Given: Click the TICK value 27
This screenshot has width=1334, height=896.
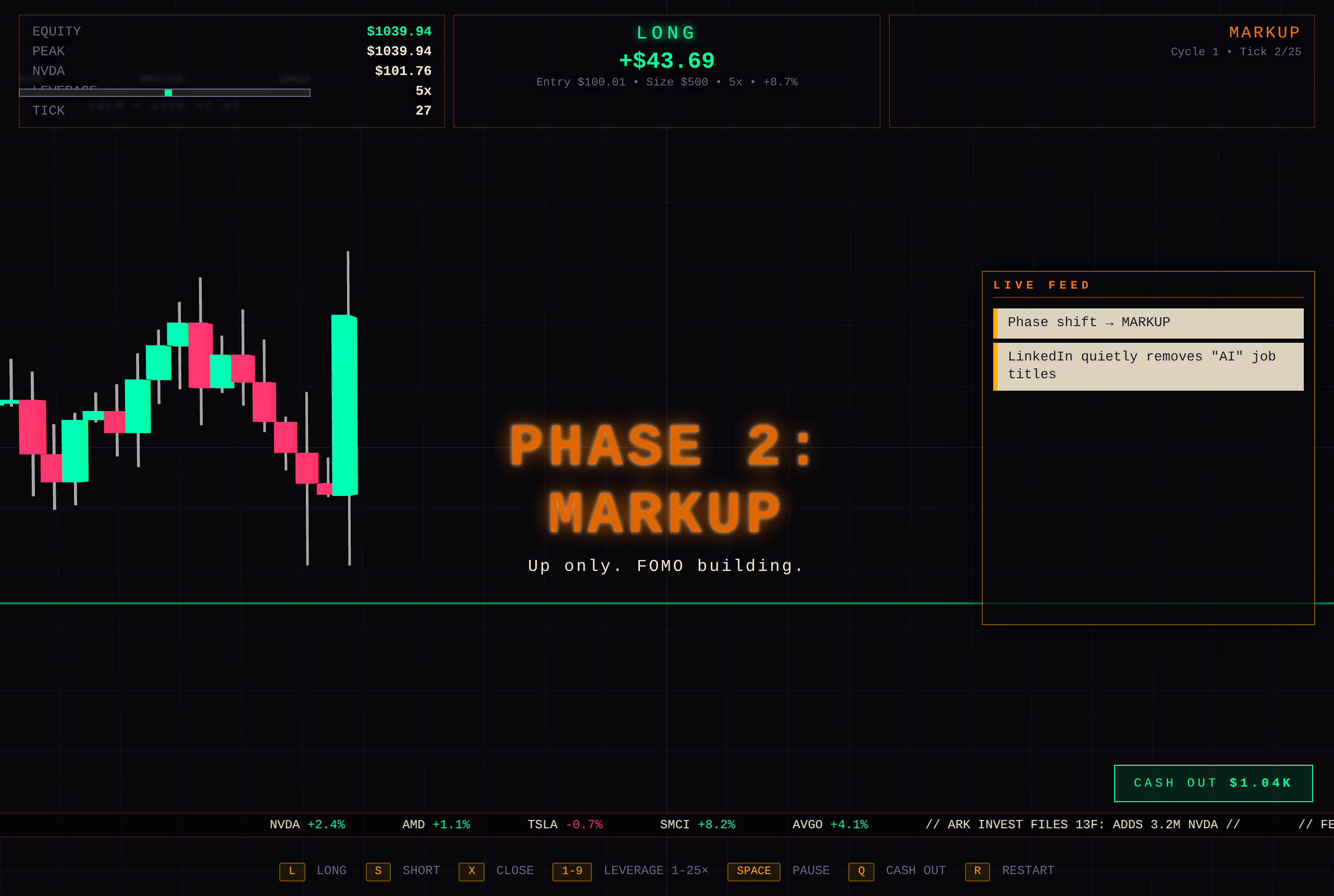Looking at the screenshot, I should [424, 111].
